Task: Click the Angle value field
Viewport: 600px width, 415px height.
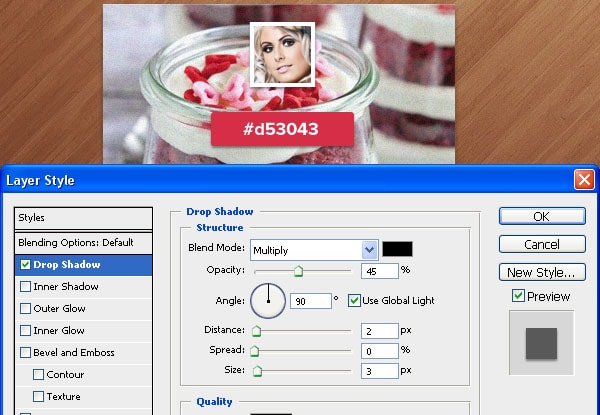Action: click(311, 301)
